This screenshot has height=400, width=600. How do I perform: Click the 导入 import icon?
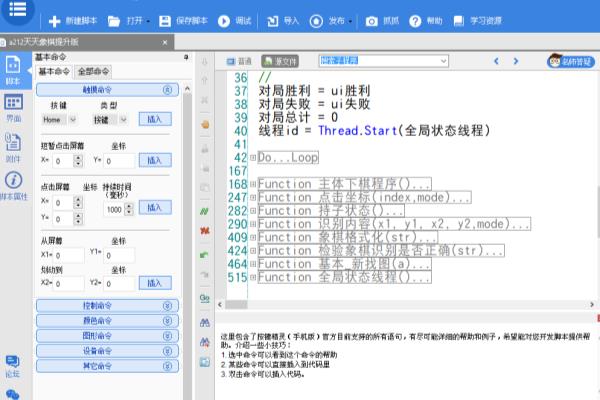(x=272, y=21)
